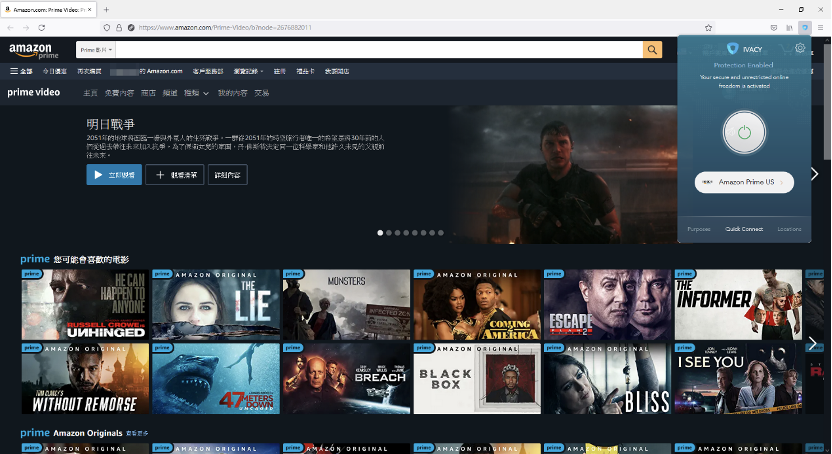Viewport: 832px width, 454px height.
Task: Switch to the Locations tab in Ivacy
Action: [789, 229]
